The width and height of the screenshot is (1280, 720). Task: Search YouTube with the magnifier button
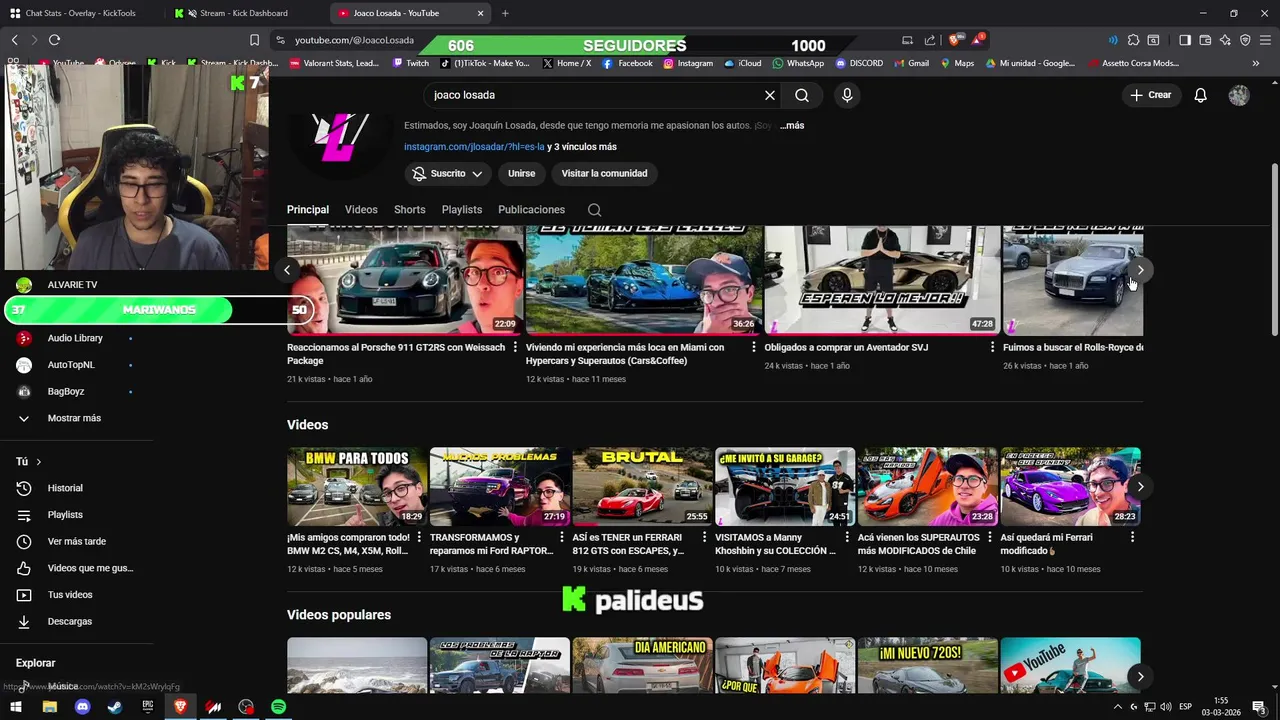(802, 95)
